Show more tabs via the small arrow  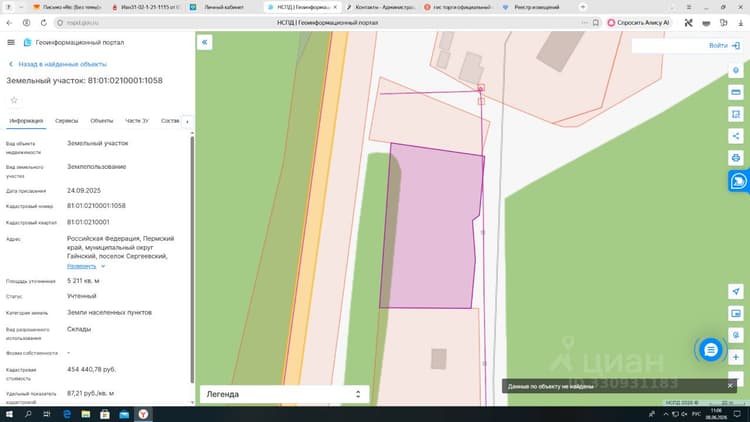coord(187,122)
